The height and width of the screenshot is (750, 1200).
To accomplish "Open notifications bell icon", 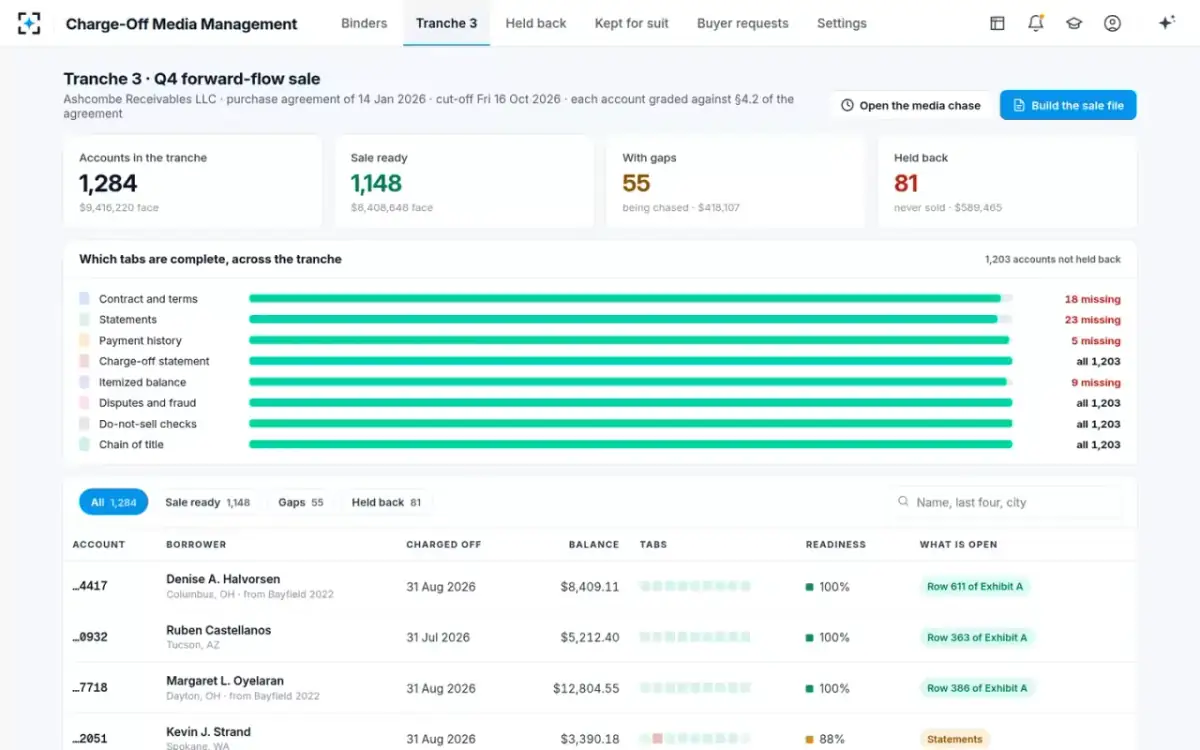I will pyautogui.click(x=1036, y=23).
